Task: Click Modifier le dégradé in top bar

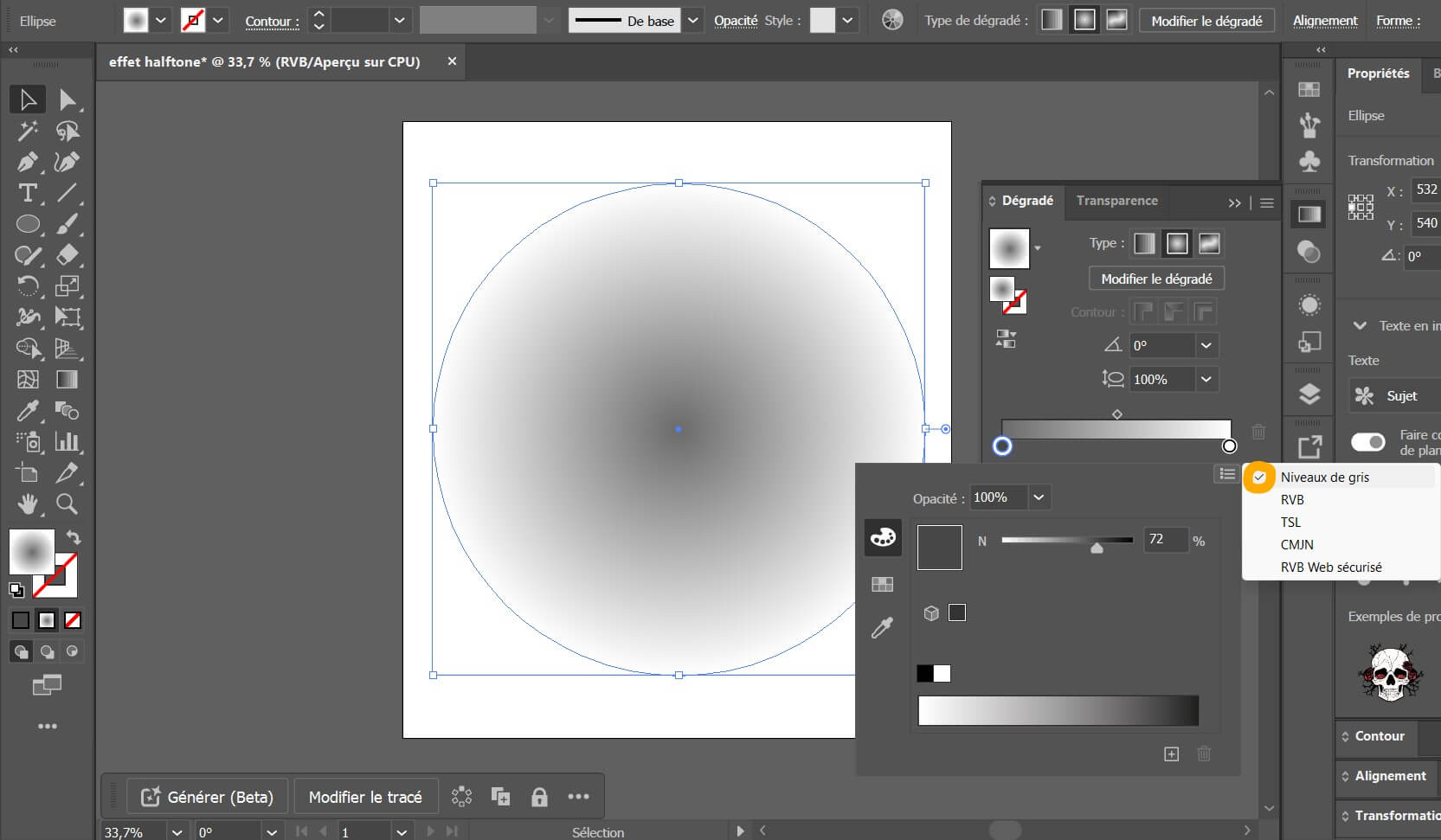Action: click(x=1206, y=21)
